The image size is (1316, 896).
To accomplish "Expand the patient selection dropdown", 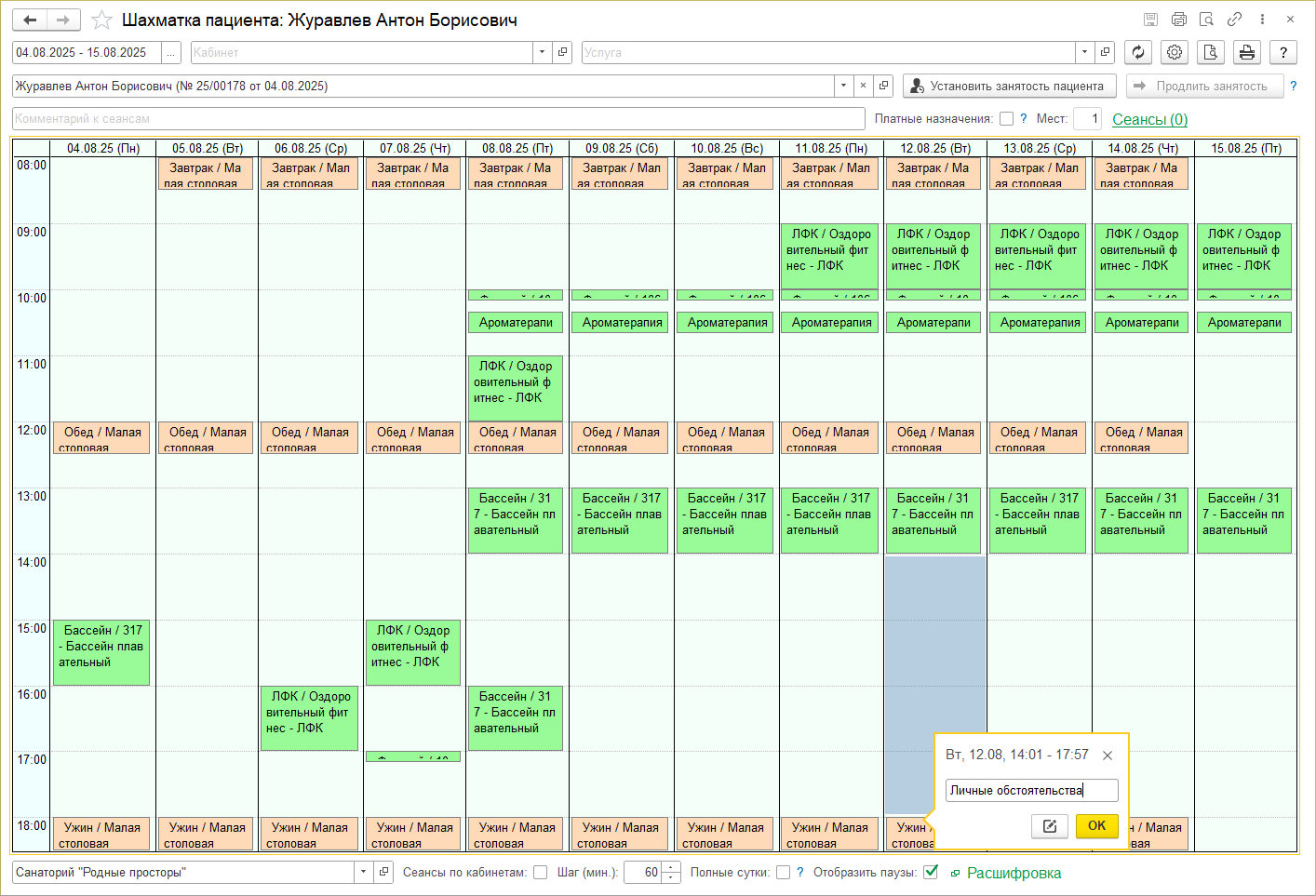I will click(843, 86).
